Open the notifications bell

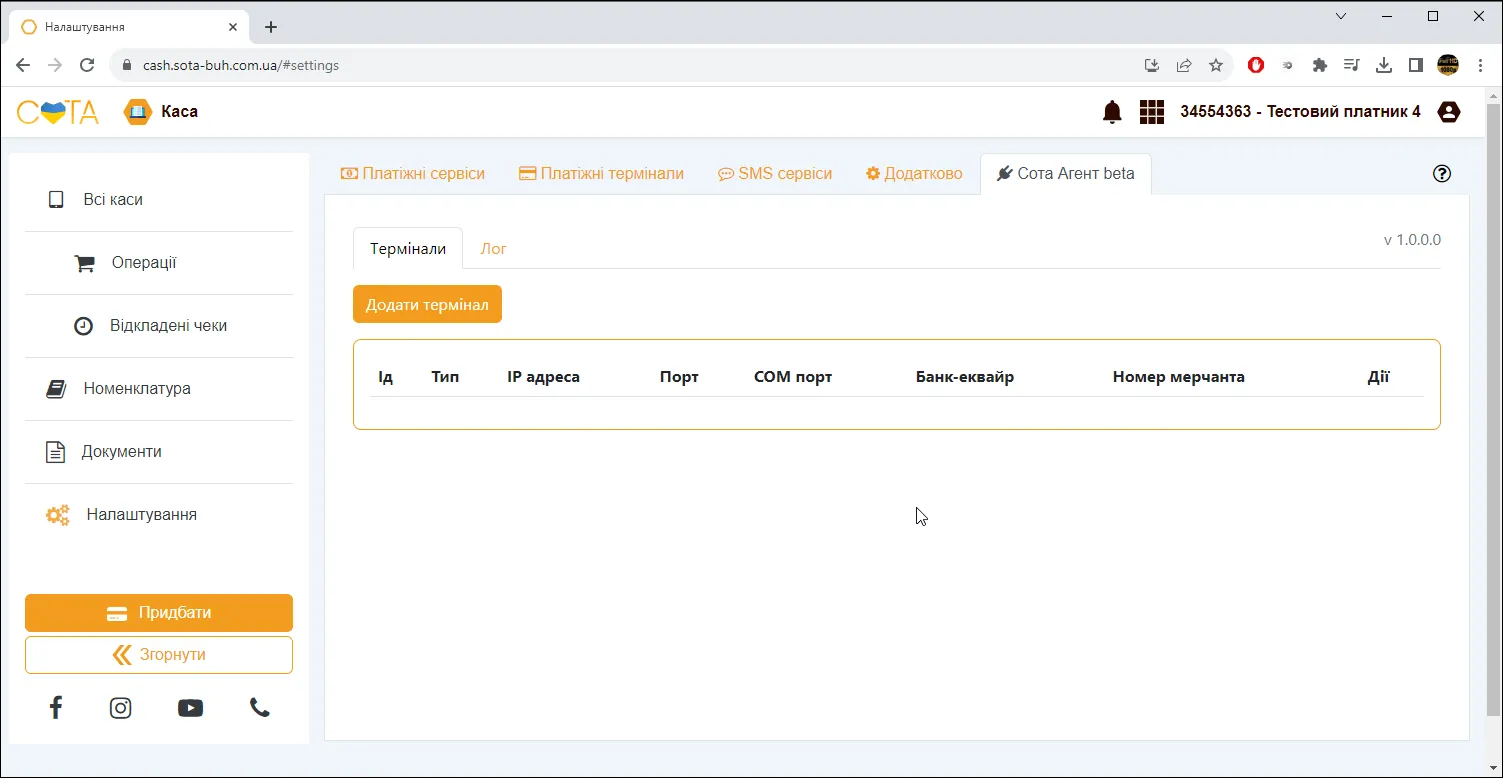[1112, 112]
